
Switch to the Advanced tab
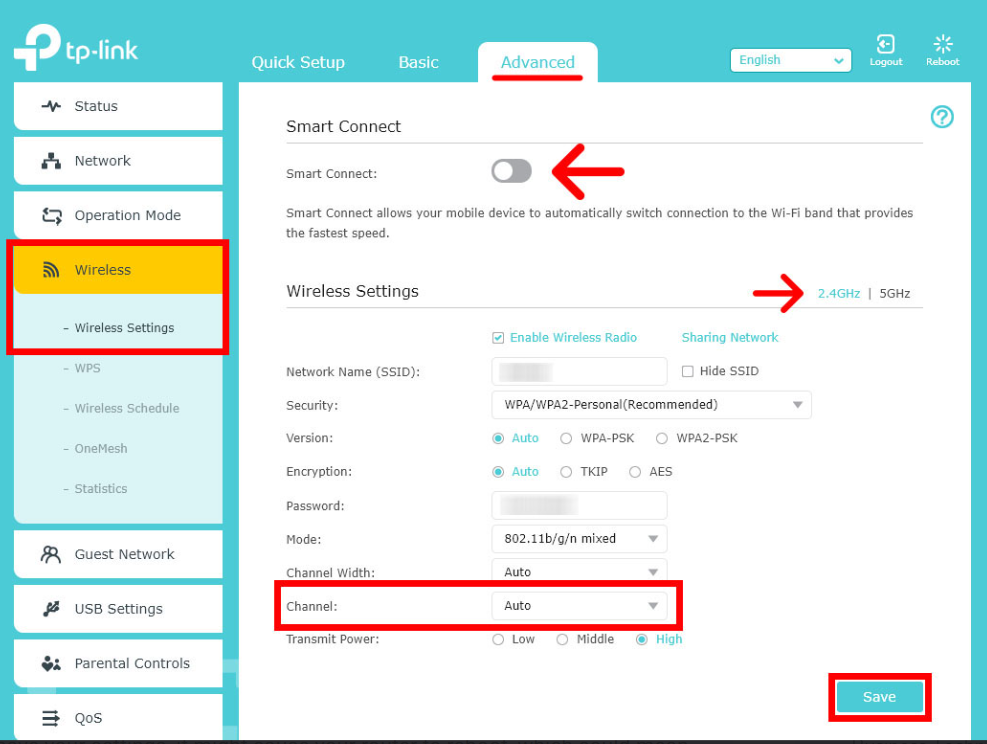click(537, 62)
